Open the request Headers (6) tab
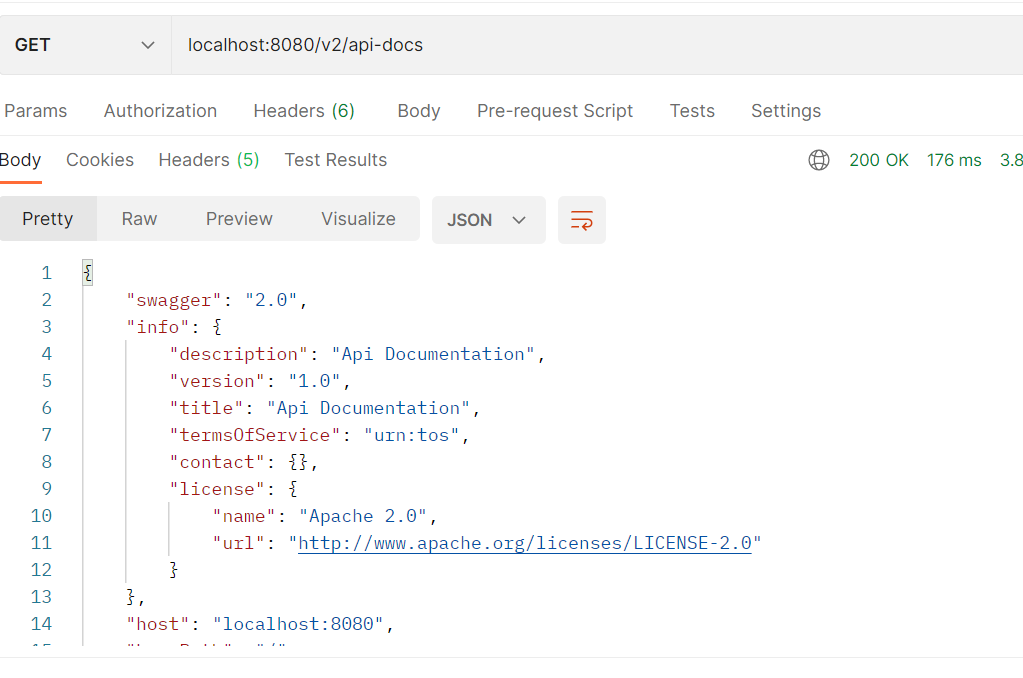The height and width of the screenshot is (678, 1023). point(304,111)
